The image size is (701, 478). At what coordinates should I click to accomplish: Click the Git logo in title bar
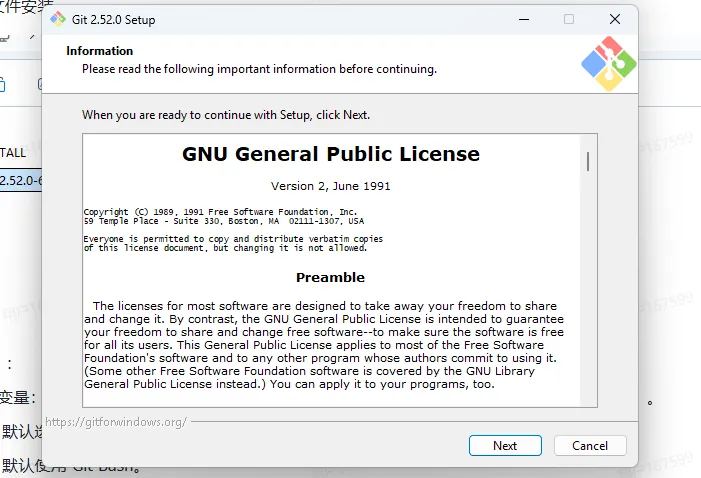pyautogui.click(x=58, y=19)
